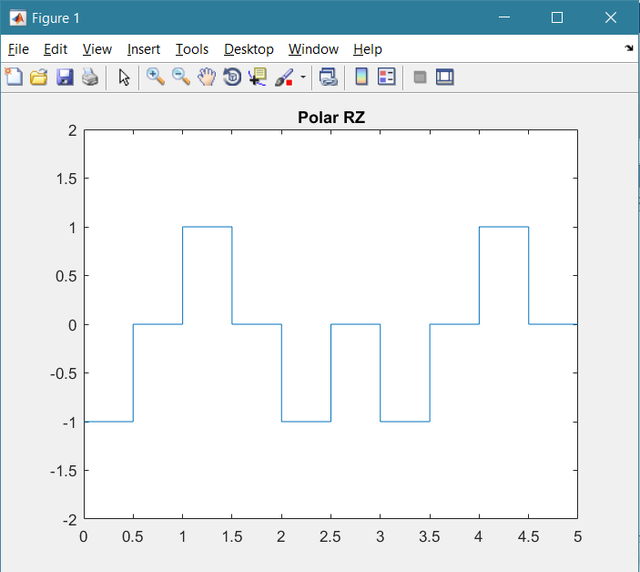Open the Tools menu
The width and height of the screenshot is (640, 572).
pyautogui.click(x=192, y=49)
